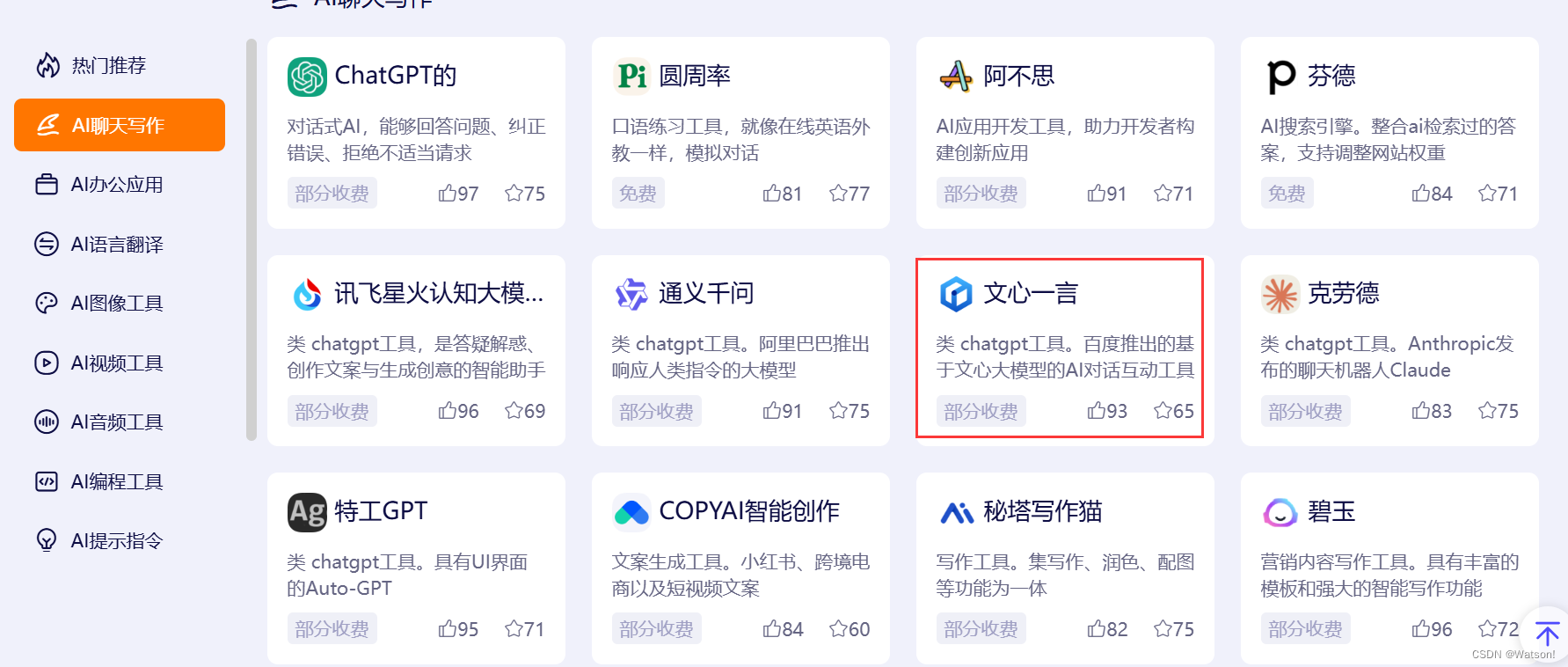Like the 圆周率 card, count 81
This screenshot has height=667, width=1568.
click(783, 194)
